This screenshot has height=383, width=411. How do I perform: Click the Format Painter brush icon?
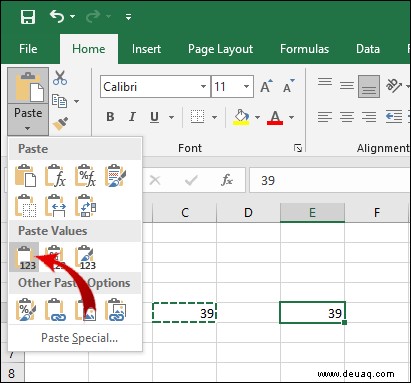pyautogui.click(x=60, y=124)
